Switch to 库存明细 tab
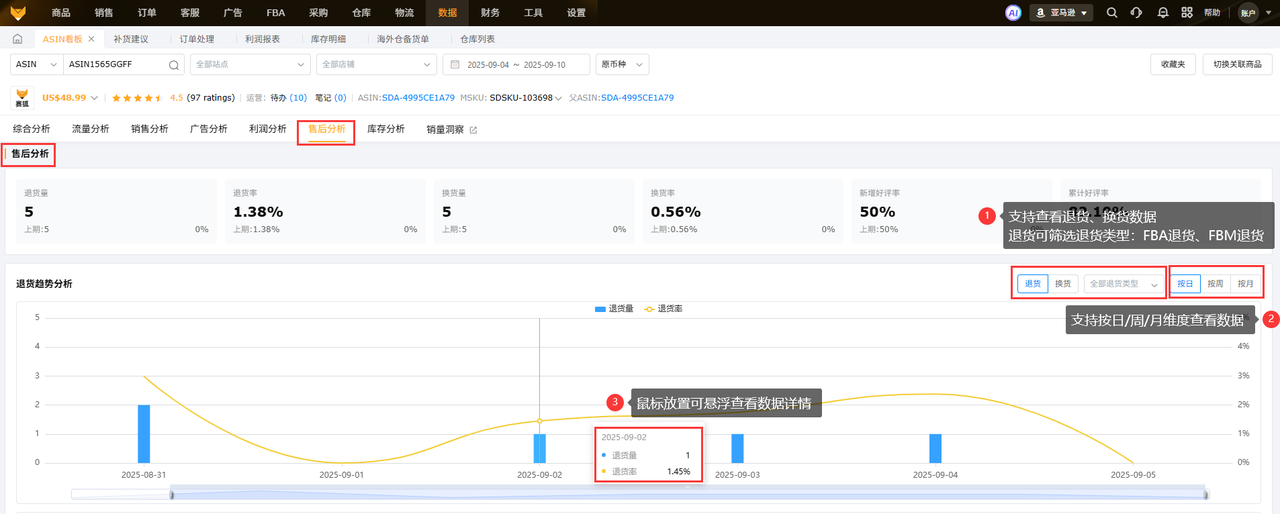 (x=329, y=39)
